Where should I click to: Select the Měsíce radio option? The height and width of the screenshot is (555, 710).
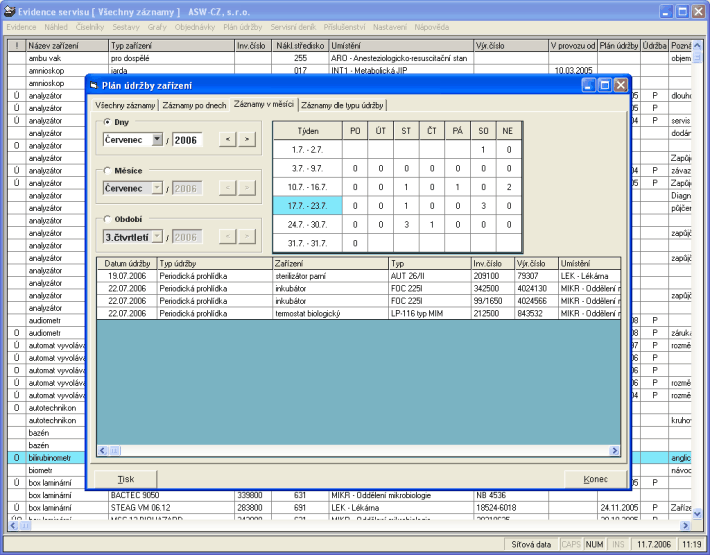tap(108, 171)
